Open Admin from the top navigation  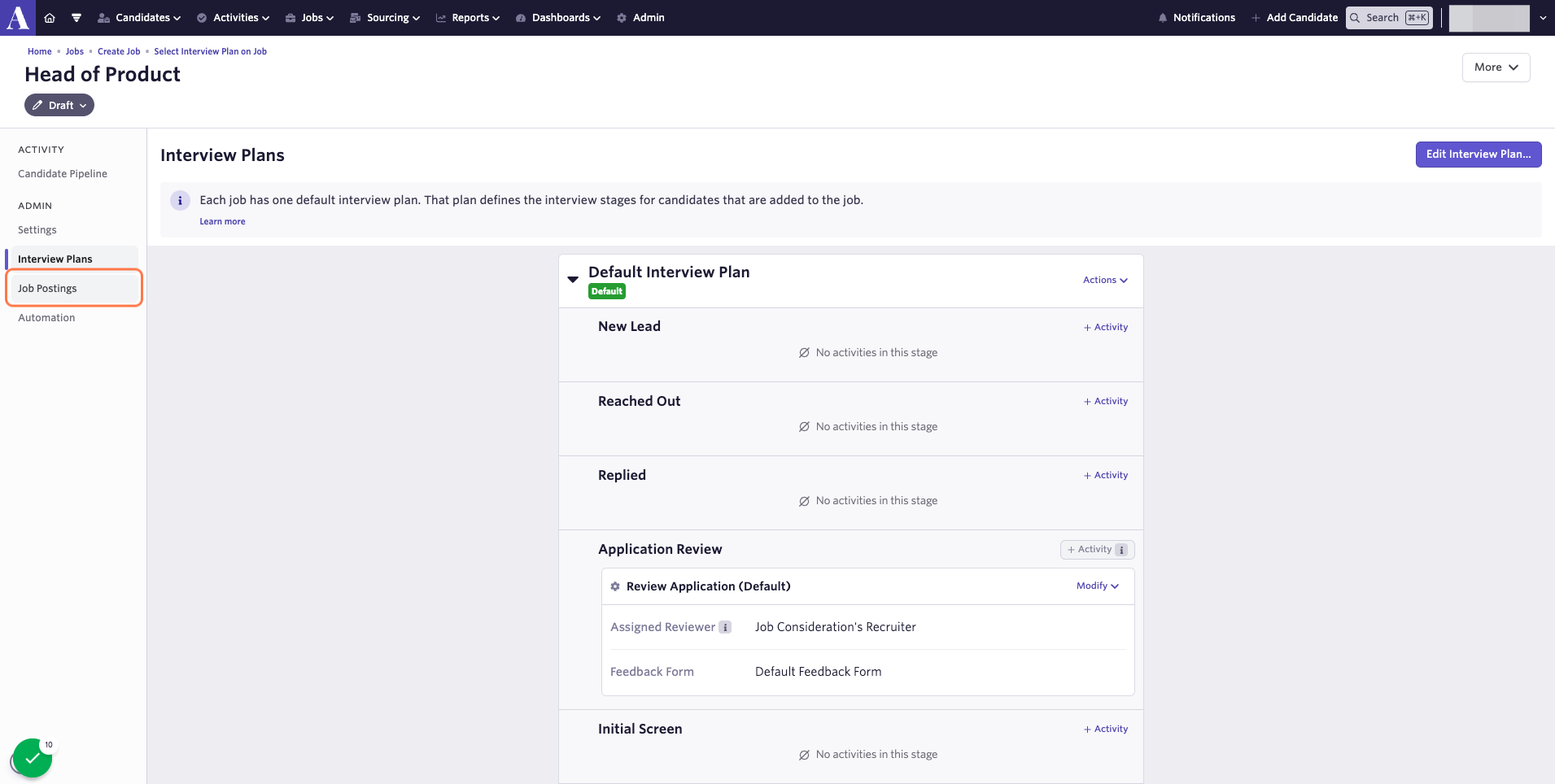point(640,18)
